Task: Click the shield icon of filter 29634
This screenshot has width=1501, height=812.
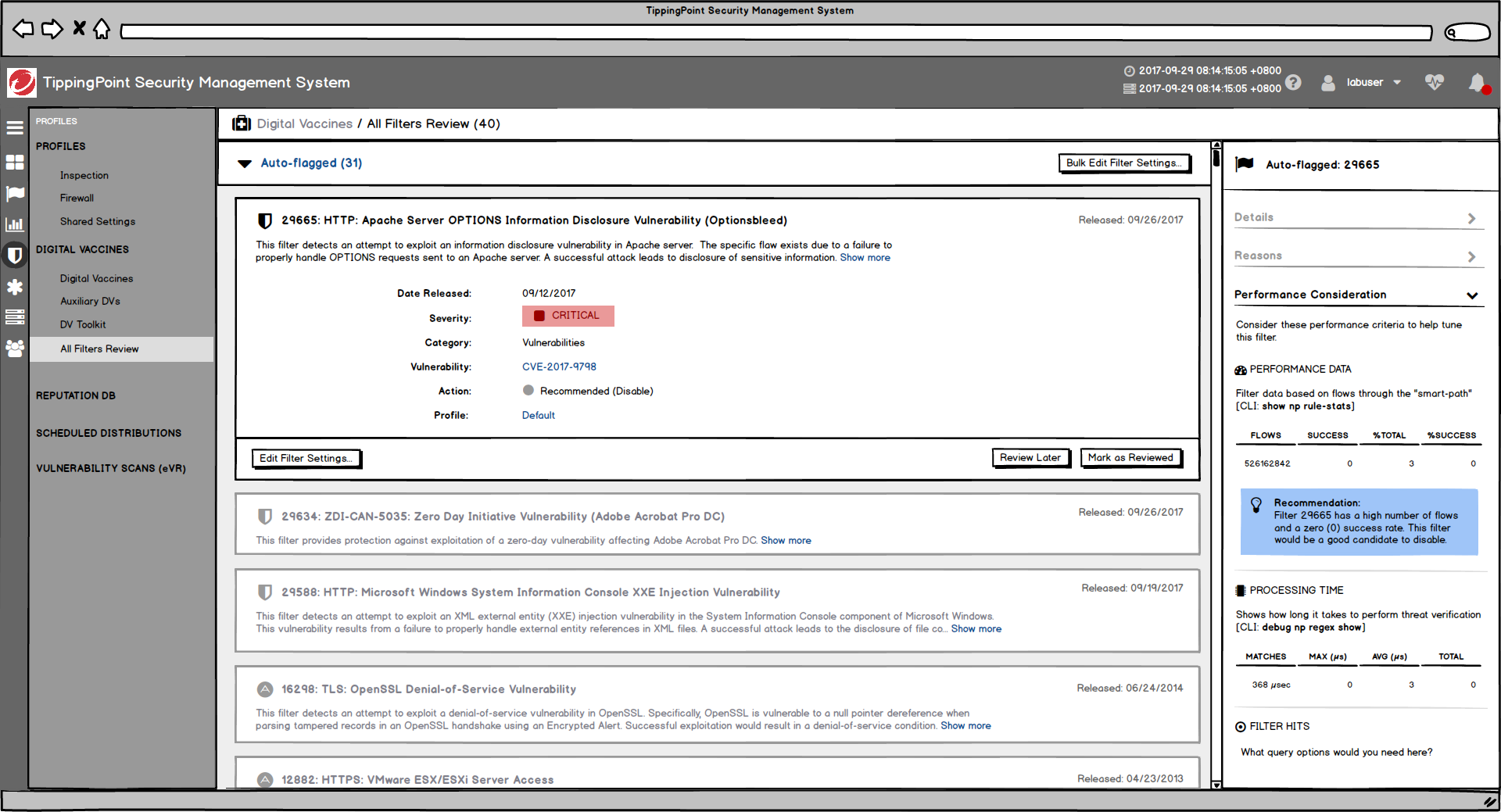Action: (265, 517)
